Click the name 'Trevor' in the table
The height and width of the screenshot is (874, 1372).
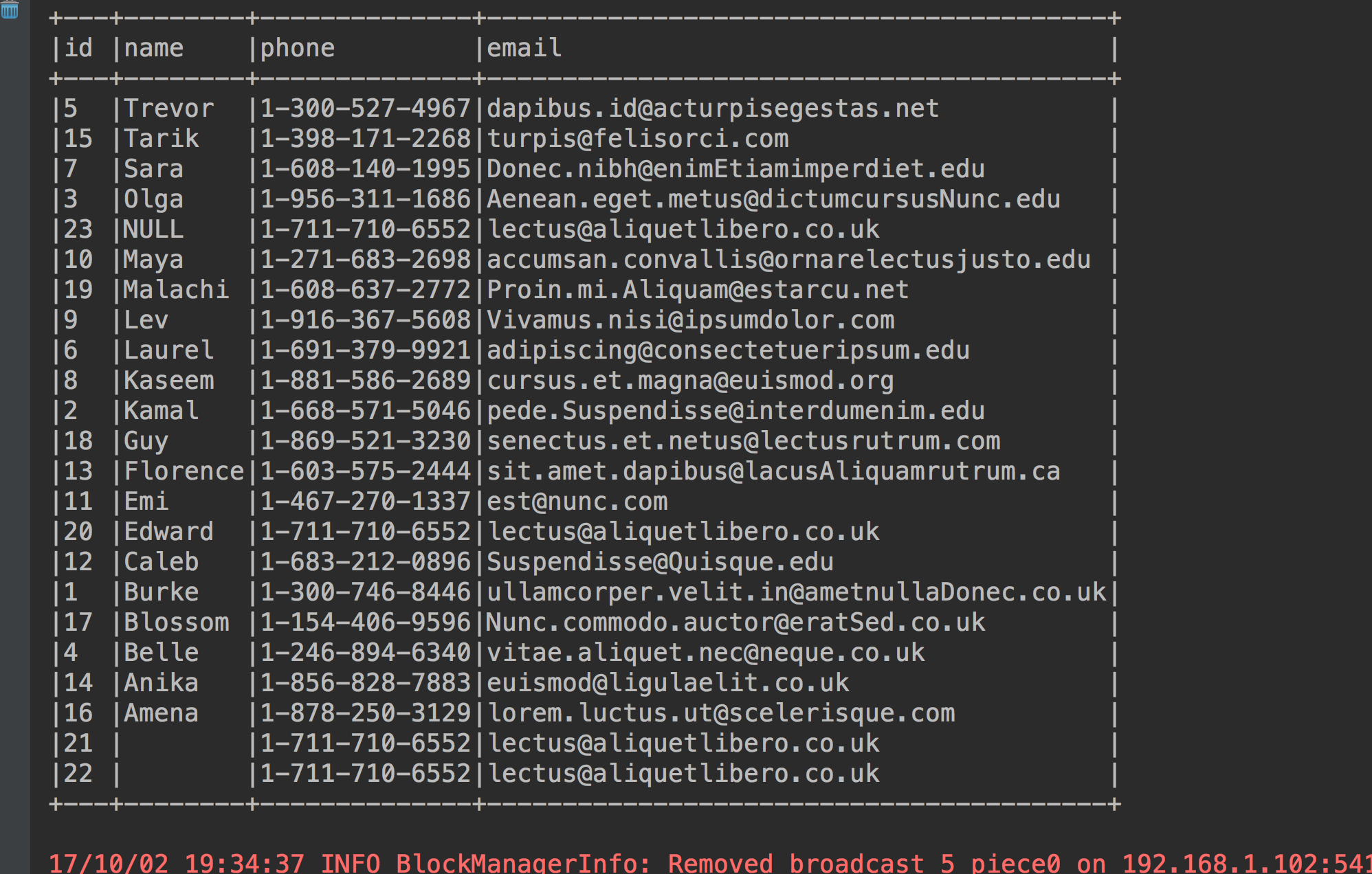click(x=168, y=109)
